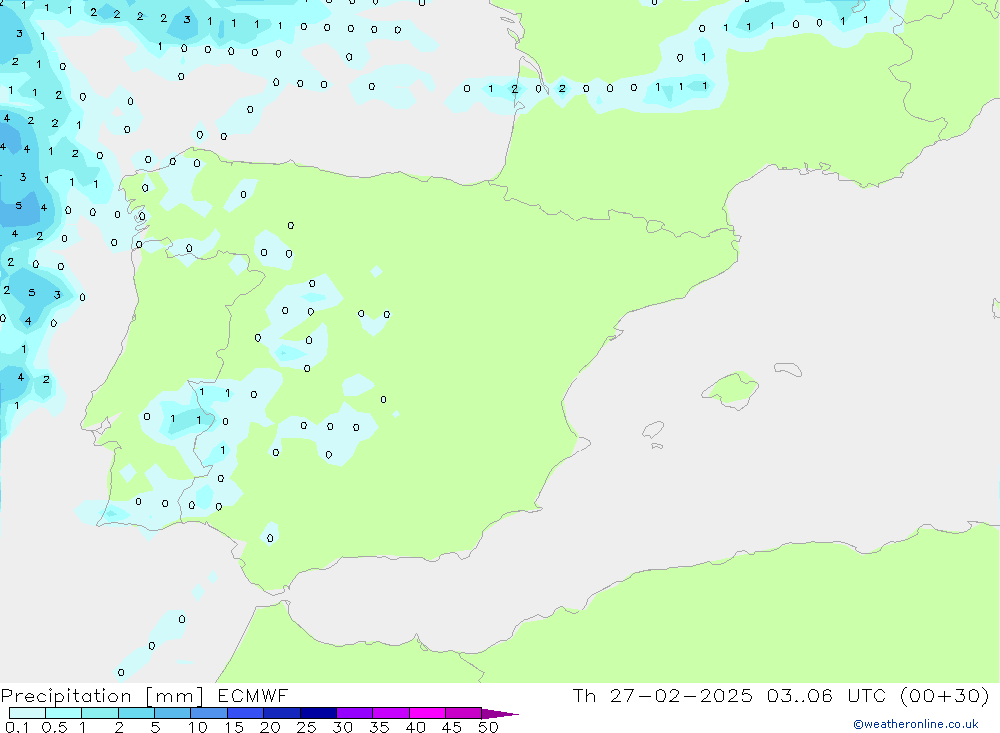Click the '0.5' legend scale label
Image resolution: width=1000 pixels, height=733 pixels.
54,727
